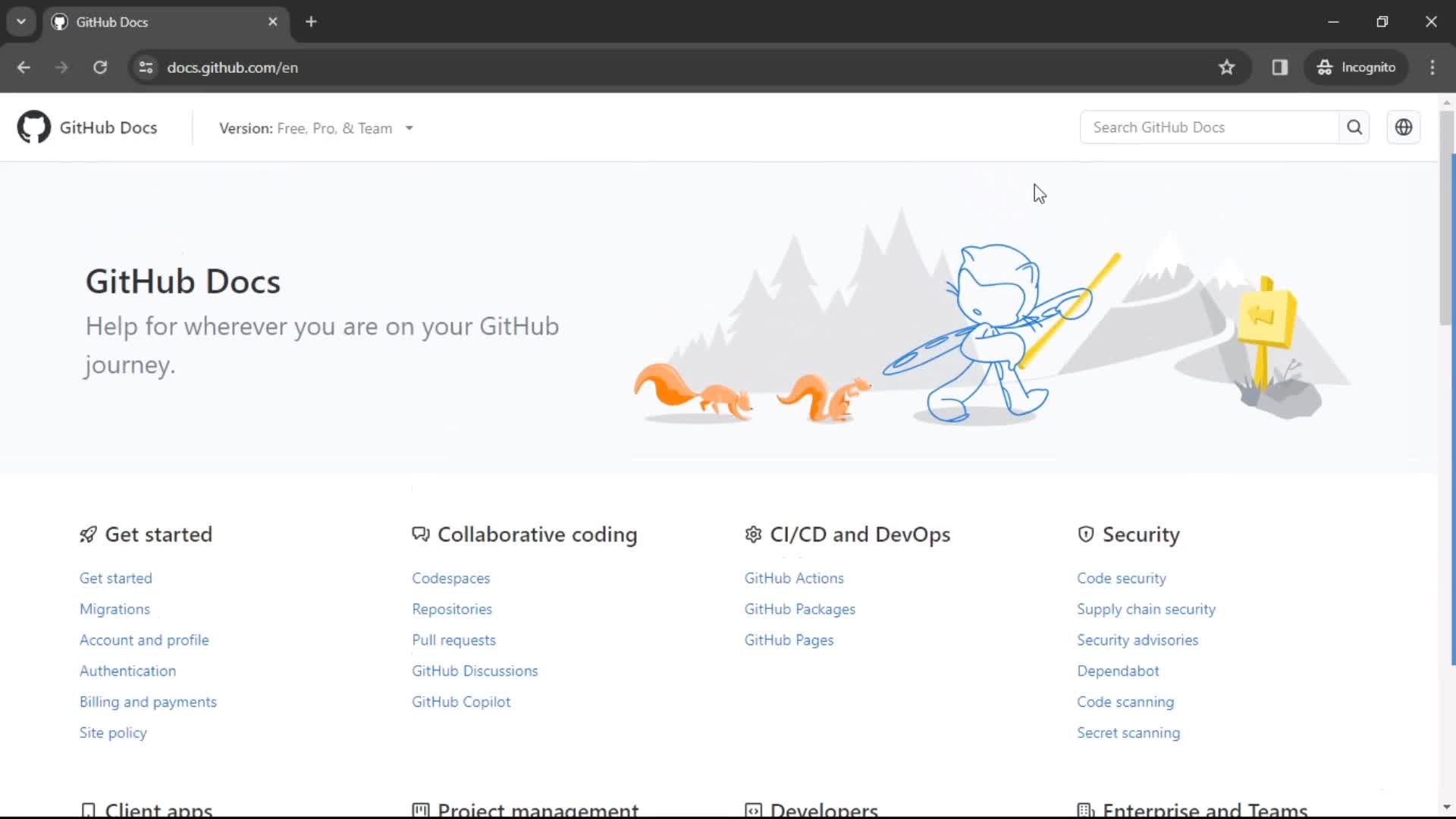Open the language globe selector
The height and width of the screenshot is (819, 1456).
coord(1404,127)
